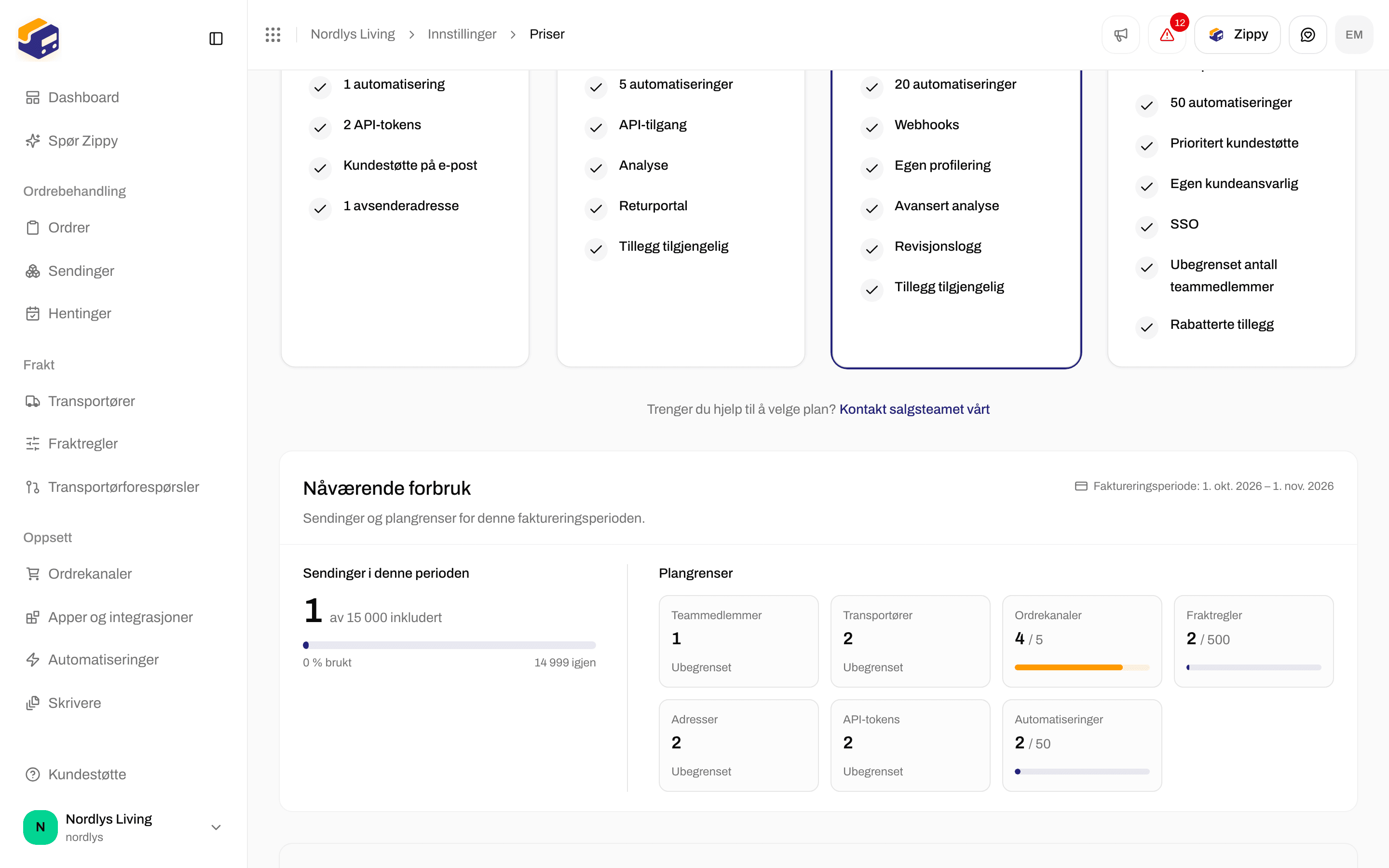Click the Adresser limit card
Screen dimensions: 1389x868
(x=739, y=745)
